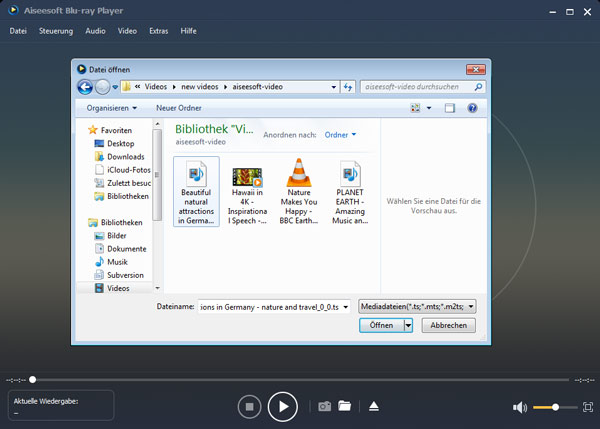Mute audio using the speaker icon
600x429 pixels.
click(519, 407)
